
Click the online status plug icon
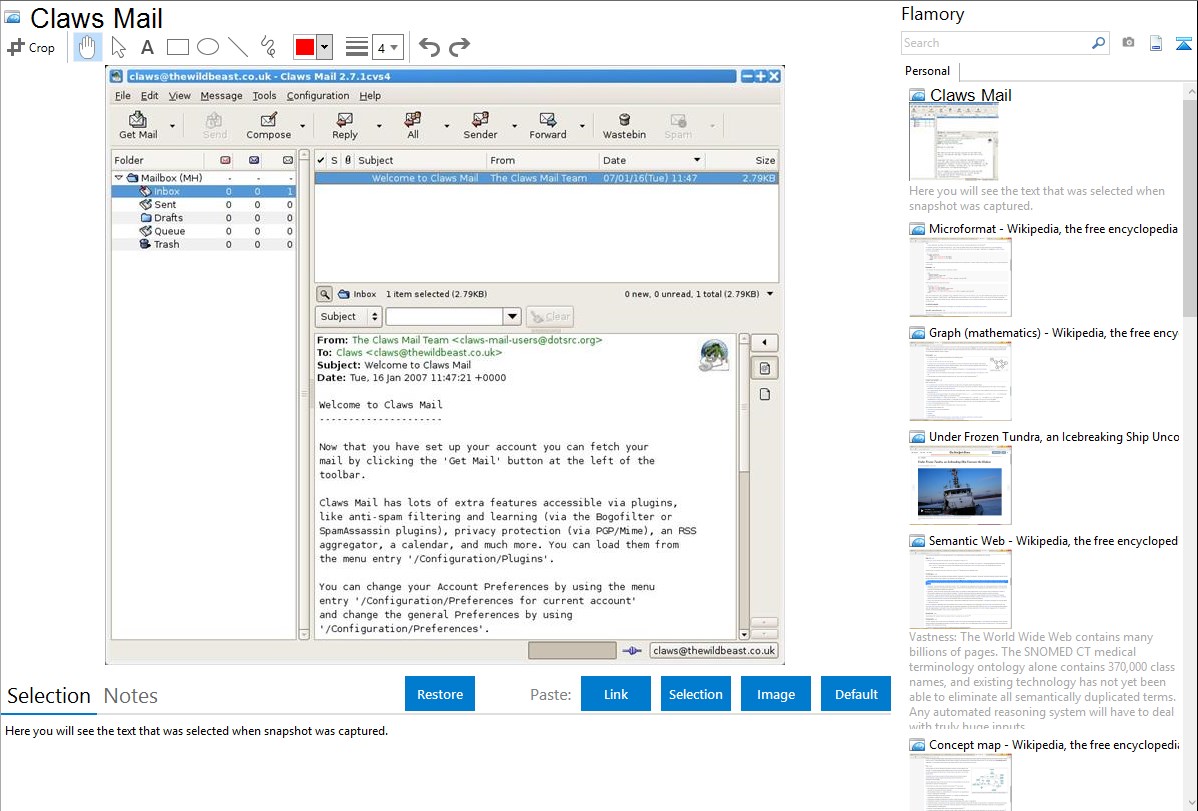(632, 650)
